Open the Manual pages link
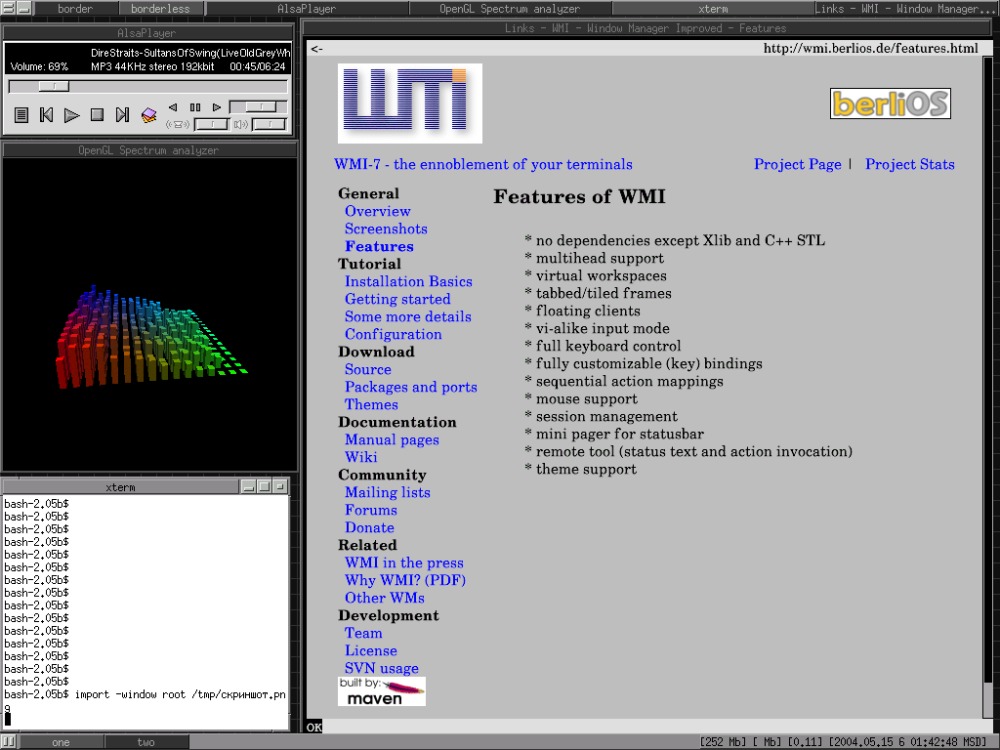1000x750 pixels. tap(392, 439)
